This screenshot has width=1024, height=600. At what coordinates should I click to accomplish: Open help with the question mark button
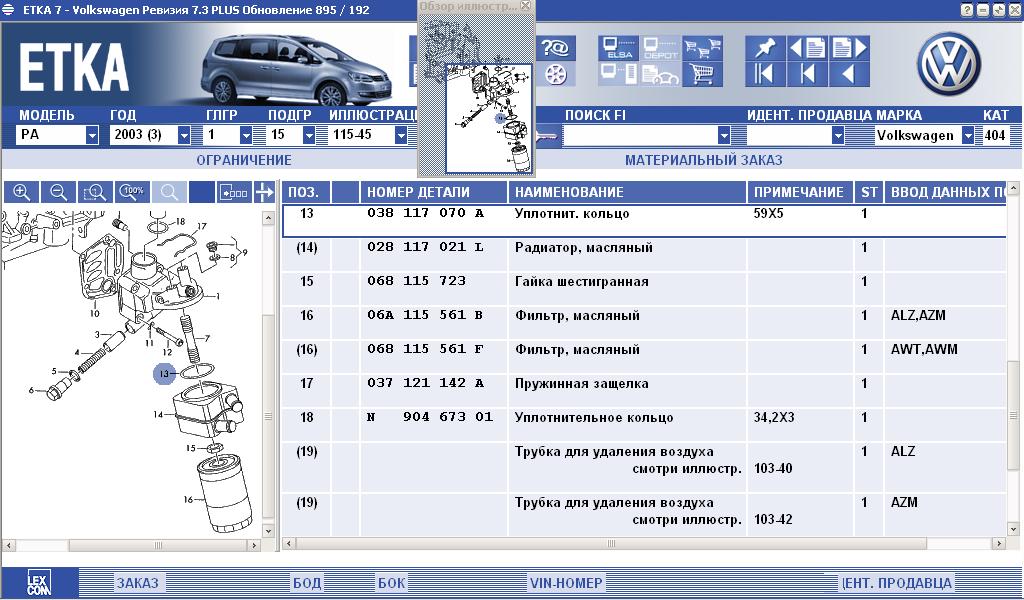(x=967, y=10)
